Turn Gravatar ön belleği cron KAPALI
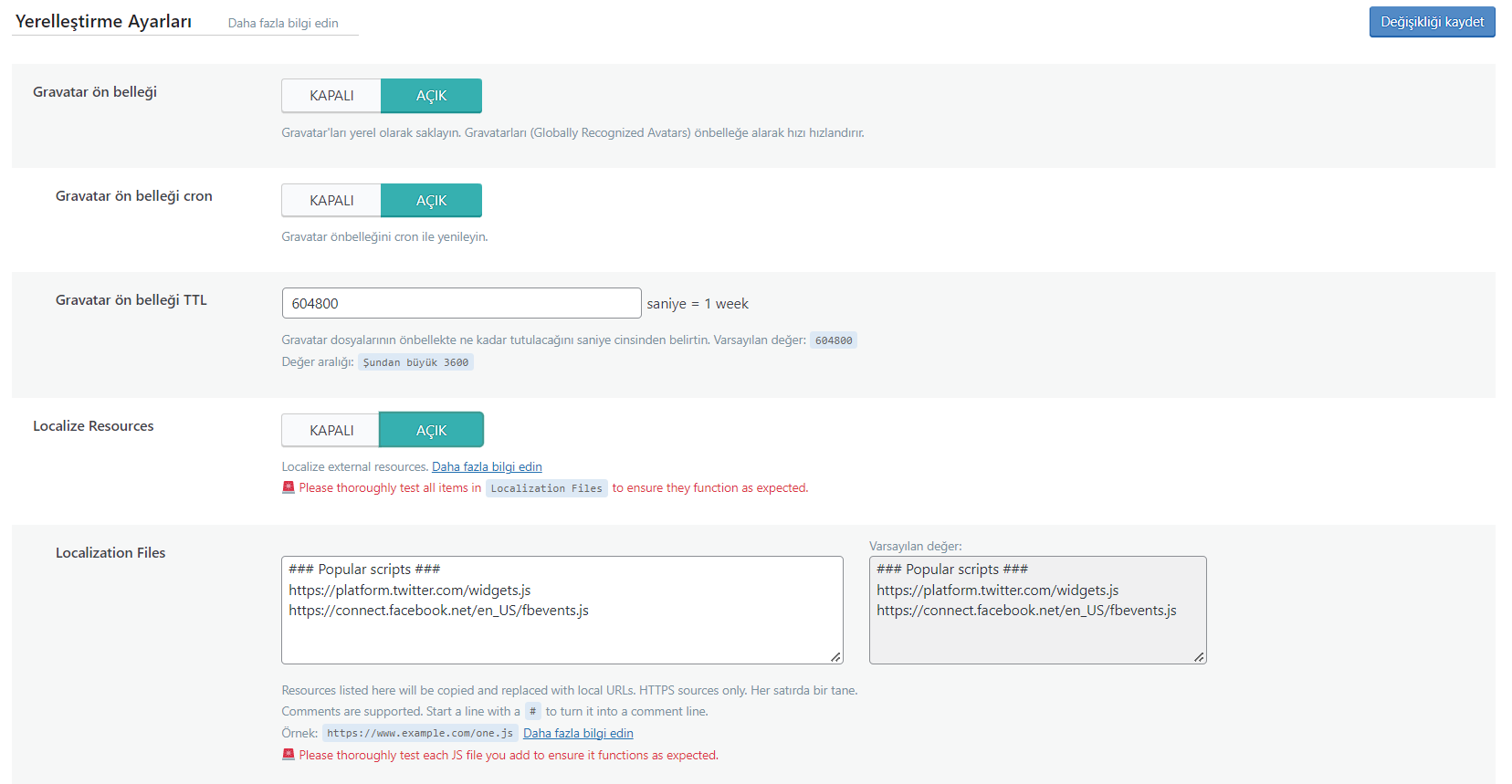This screenshot has height=784, width=1512. click(x=331, y=201)
